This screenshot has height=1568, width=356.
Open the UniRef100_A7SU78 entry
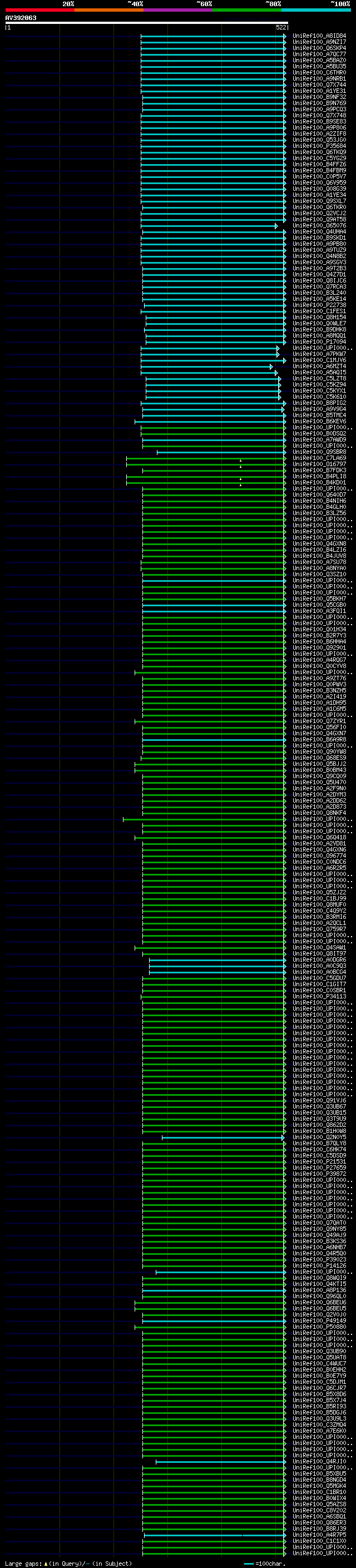click(x=319, y=562)
